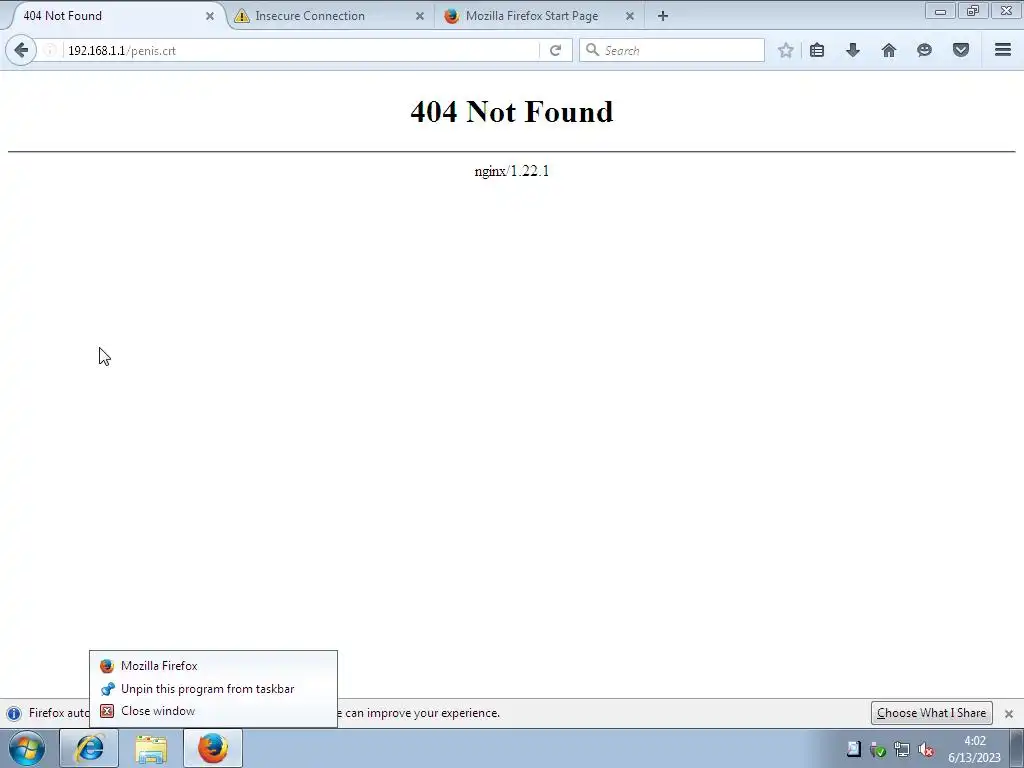Click the security shield tray icon
This screenshot has height=768, width=1024.
click(x=878, y=750)
